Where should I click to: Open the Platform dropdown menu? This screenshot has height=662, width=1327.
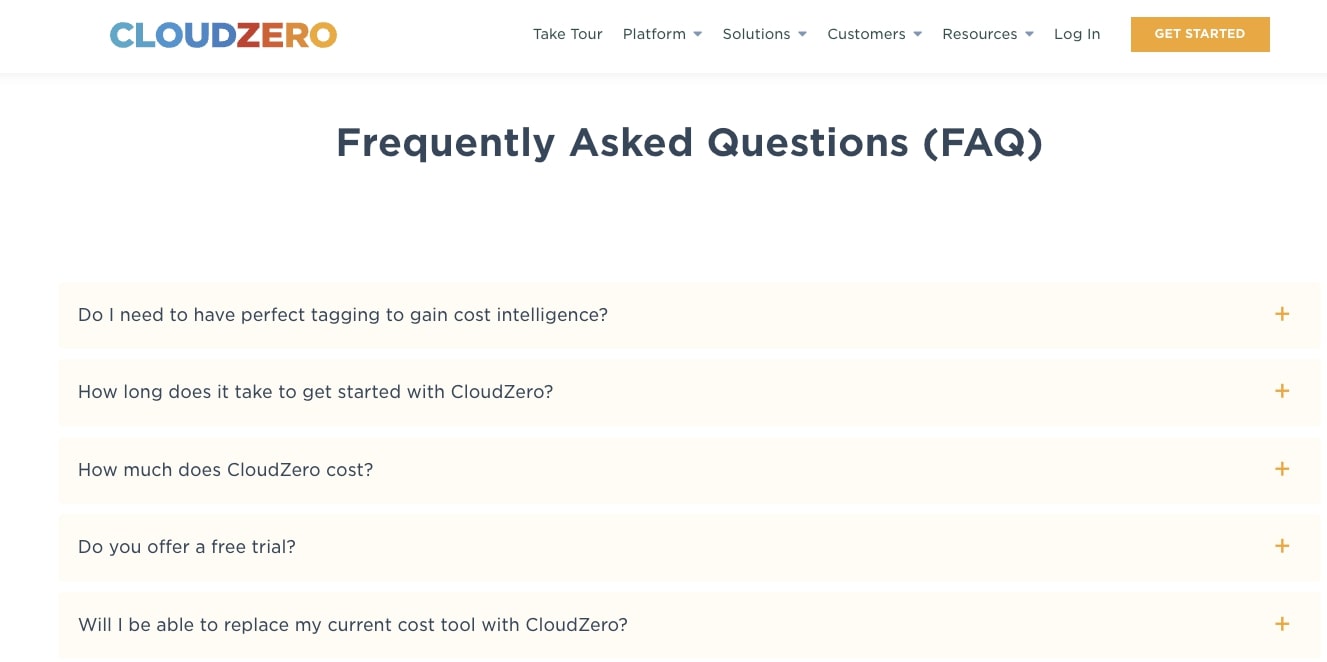pos(662,34)
